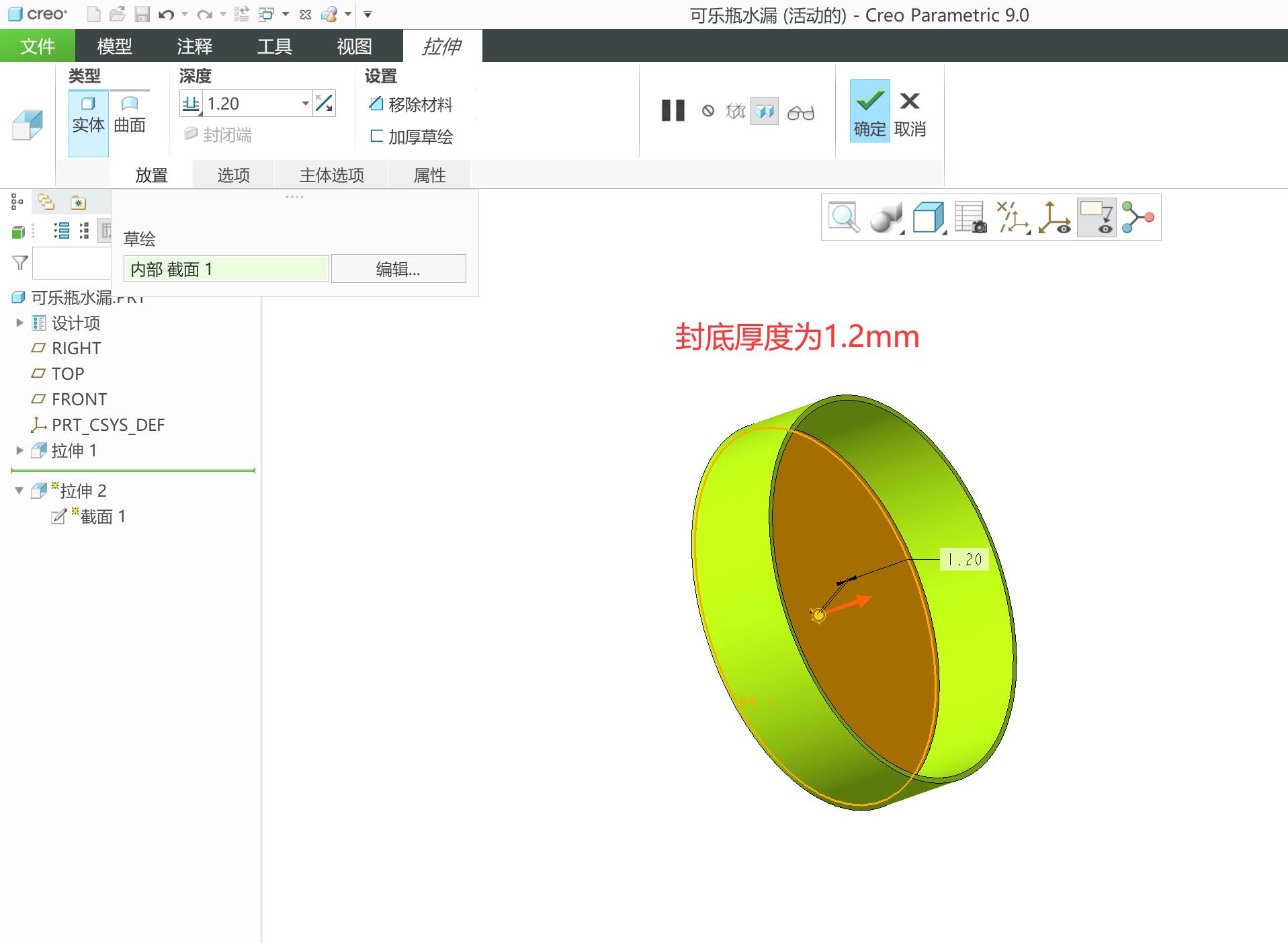
Task: Open the saved views camera list
Action: click(971, 217)
